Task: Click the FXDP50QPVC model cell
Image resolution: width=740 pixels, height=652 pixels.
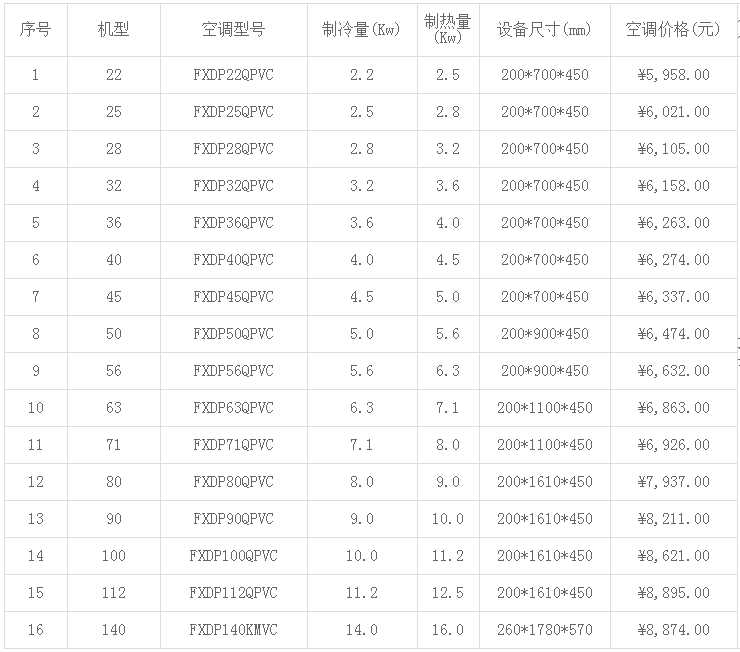Action: (x=233, y=334)
